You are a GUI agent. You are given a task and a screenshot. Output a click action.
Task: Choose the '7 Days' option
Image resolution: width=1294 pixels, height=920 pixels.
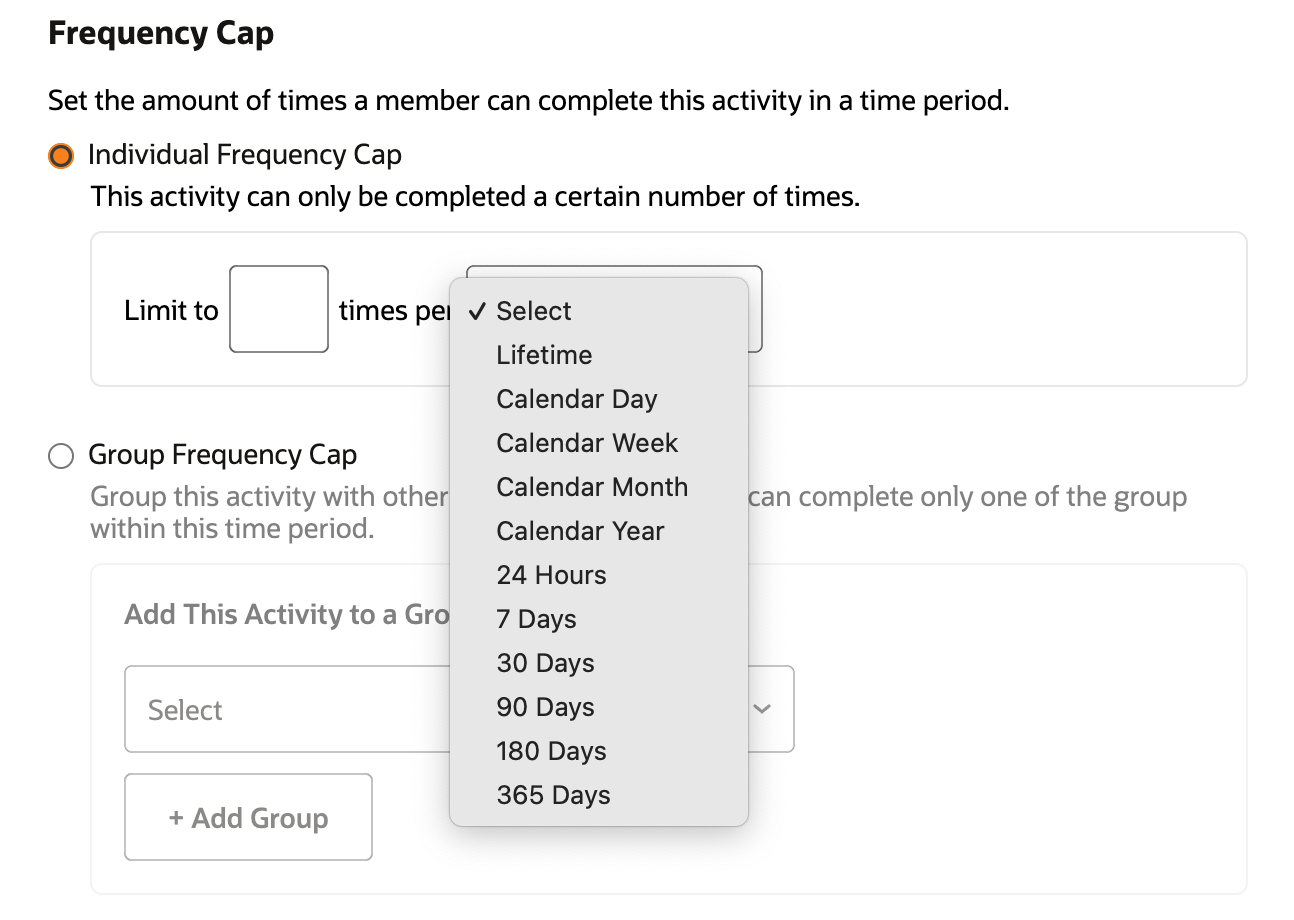[x=536, y=619]
